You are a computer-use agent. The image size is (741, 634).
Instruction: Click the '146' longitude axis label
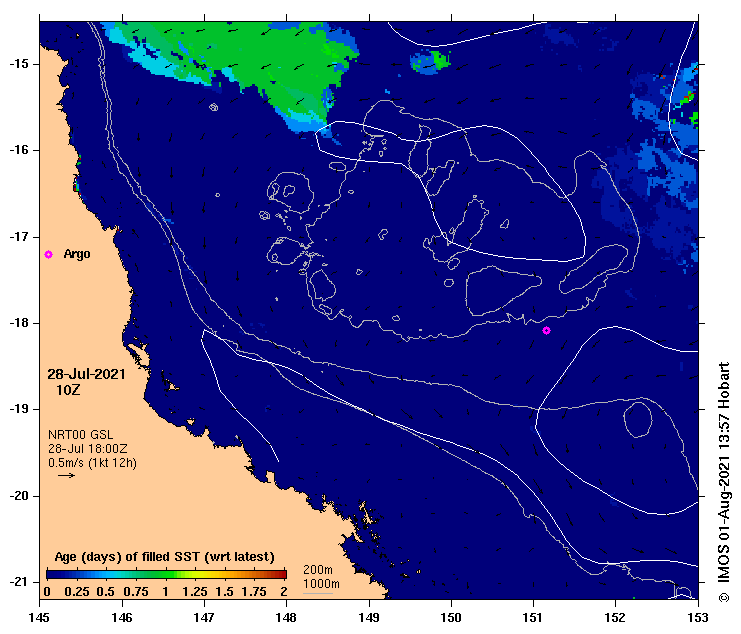[x=122, y=617]
